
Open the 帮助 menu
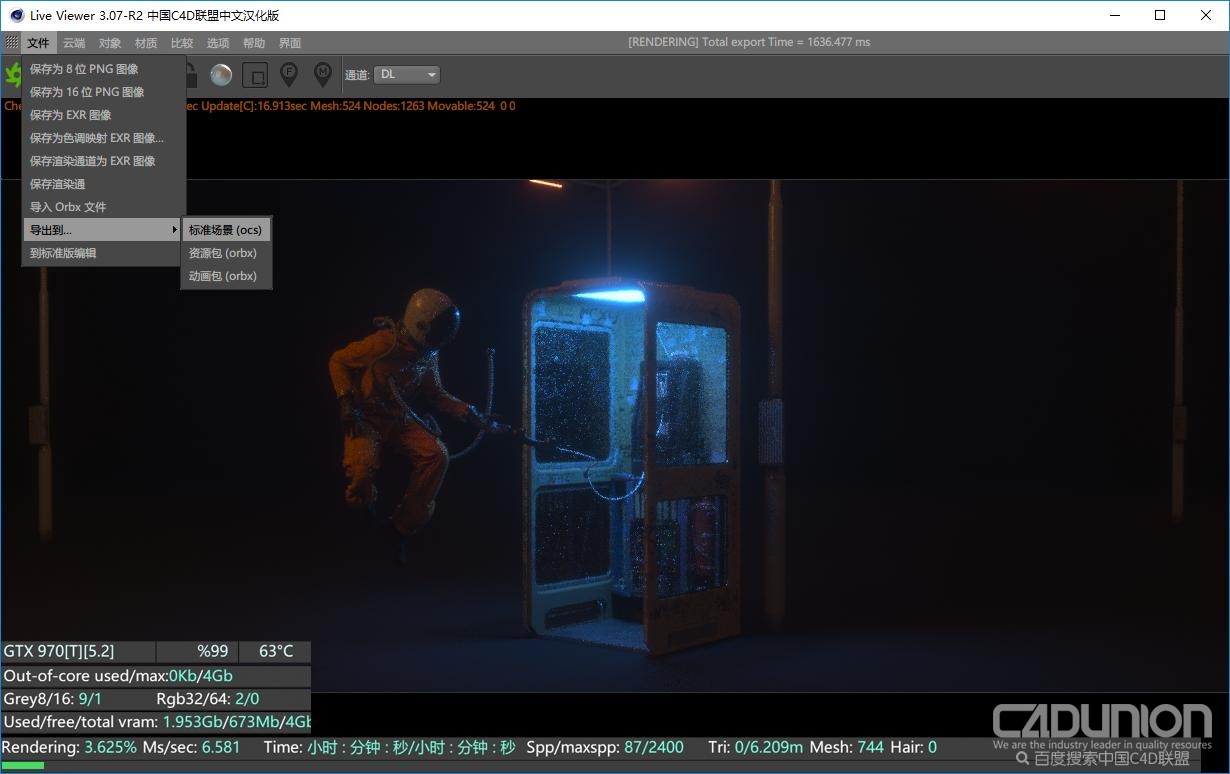[x=254, y=43]
